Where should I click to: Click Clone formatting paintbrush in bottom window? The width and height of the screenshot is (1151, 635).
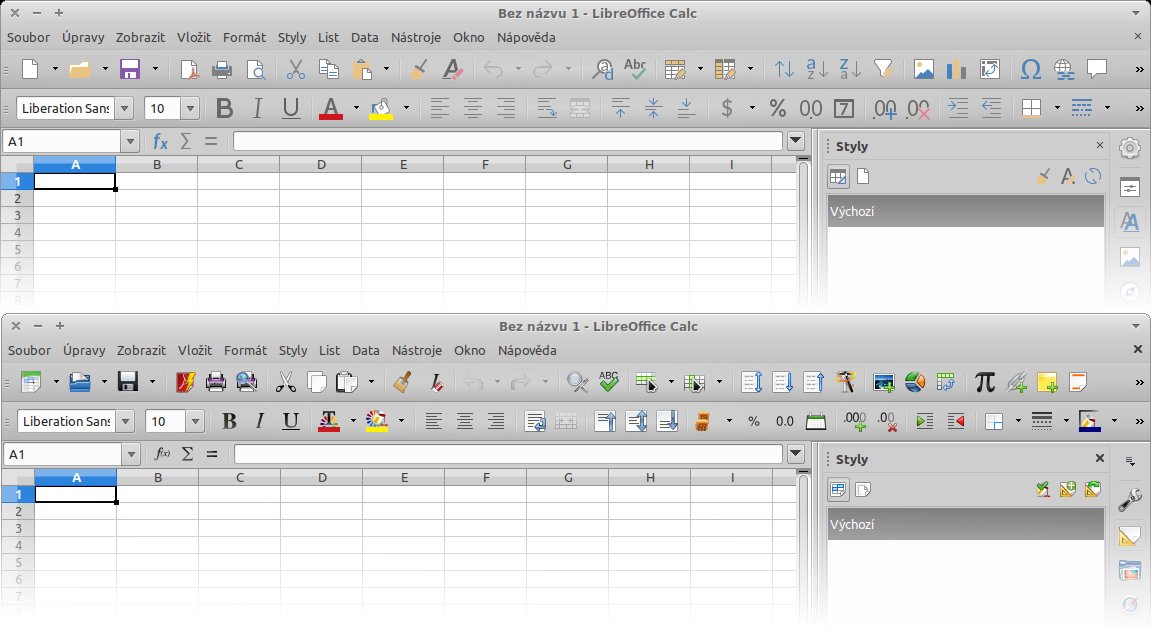coord(402,382)
